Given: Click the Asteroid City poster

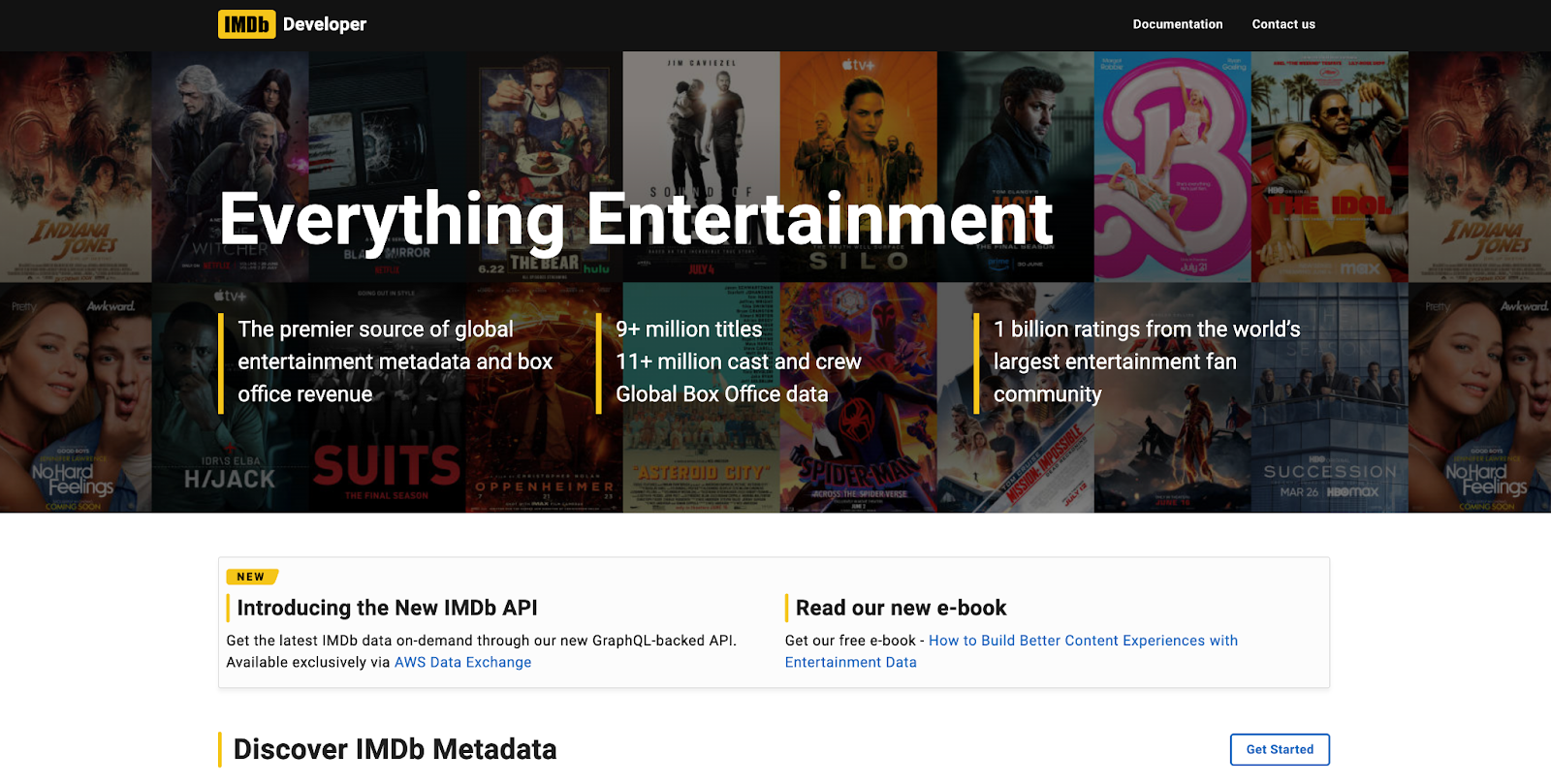Looking at the screenshot, I should pos(701,397).
